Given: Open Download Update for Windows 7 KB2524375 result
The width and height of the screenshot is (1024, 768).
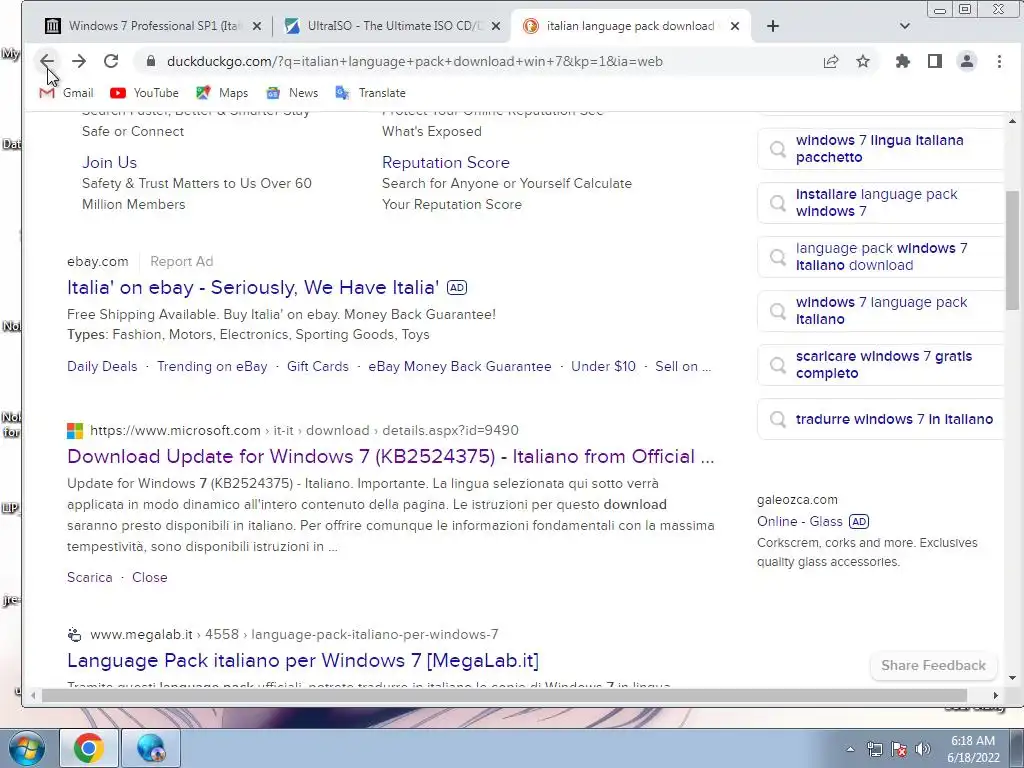Looking at the screenshot, I should click(x=391, y=456).
